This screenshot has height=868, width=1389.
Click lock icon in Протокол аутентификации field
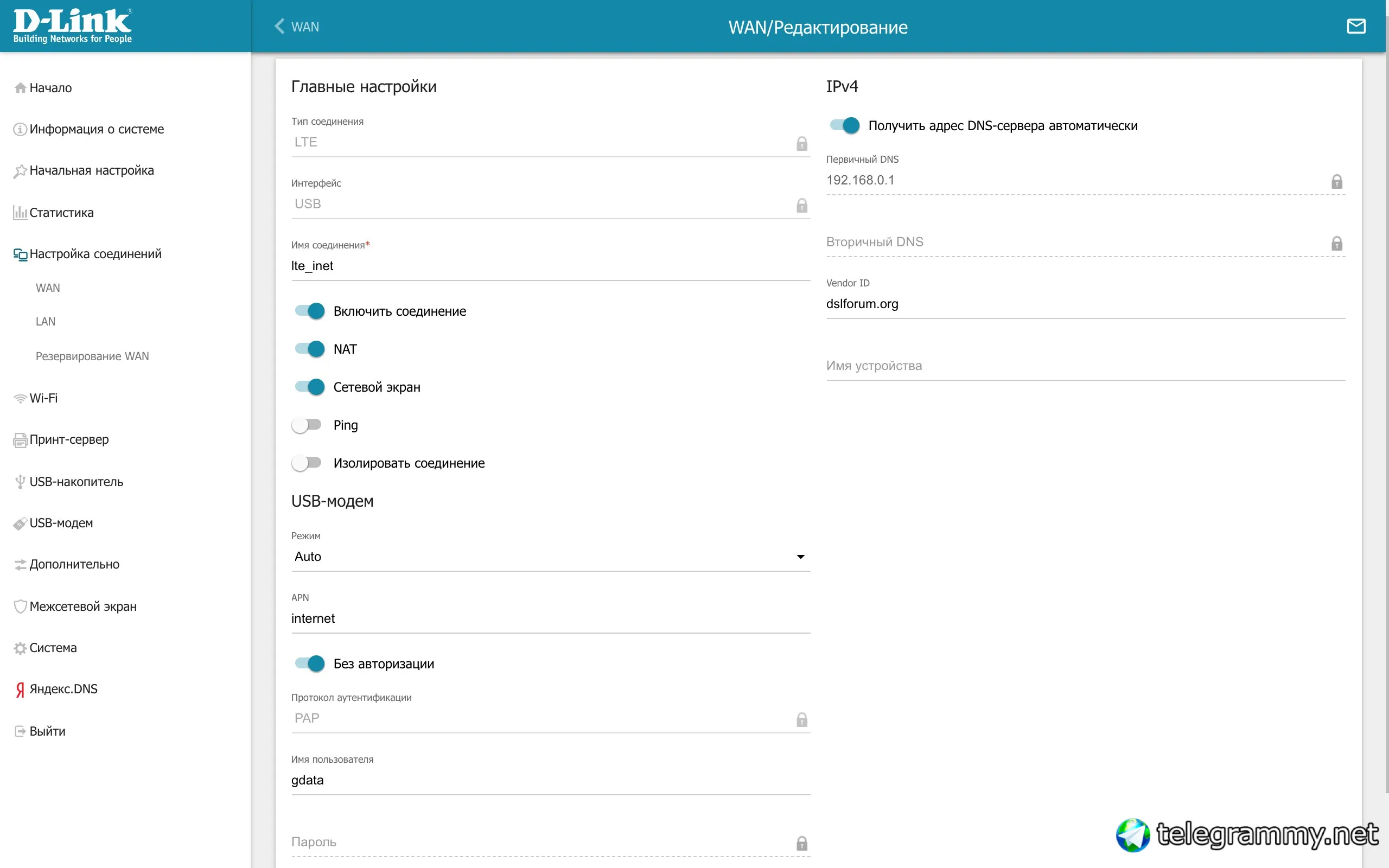(x=802, y=720)
